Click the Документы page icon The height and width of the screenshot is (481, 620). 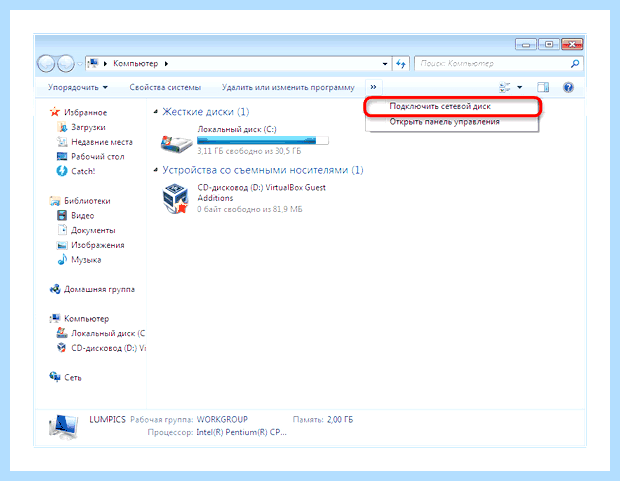(62, 230)
